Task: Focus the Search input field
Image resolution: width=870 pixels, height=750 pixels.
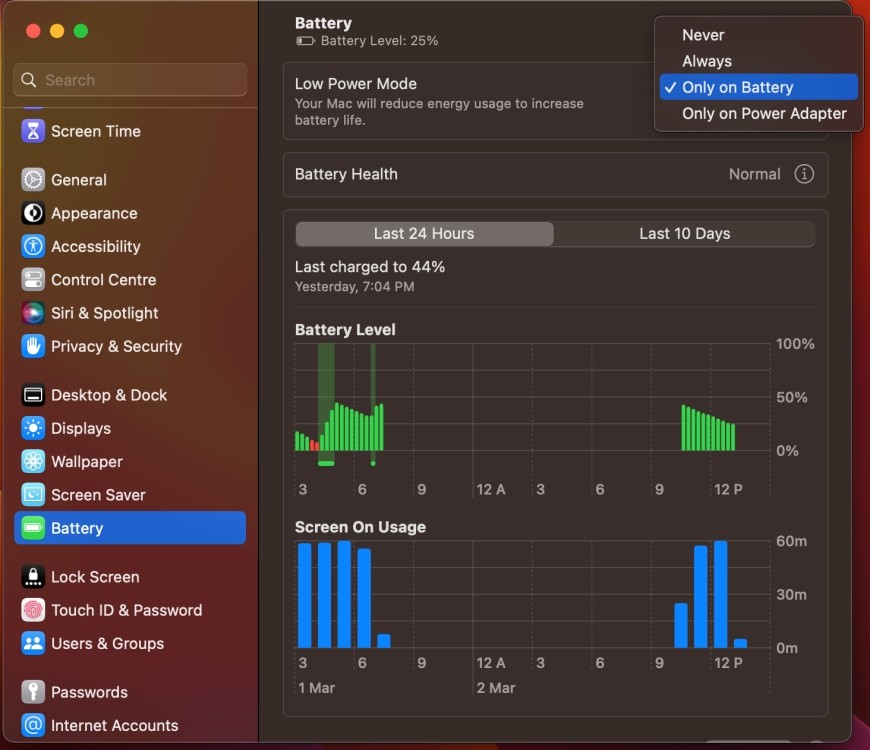Action: coord(130,80)
